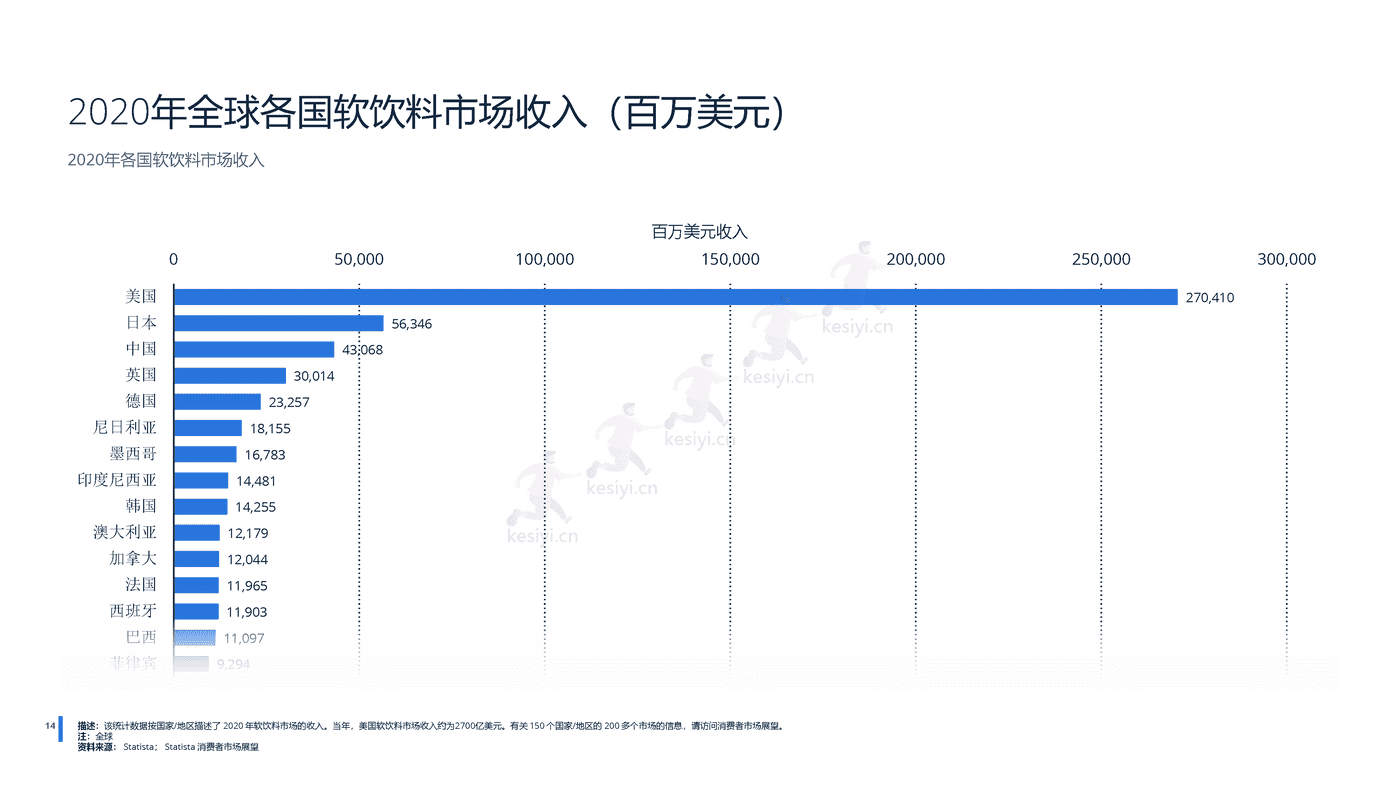This screenshot has width=1400, height=788.
Task: Click the value label 270,410
Action: [x=1210, y=297]
